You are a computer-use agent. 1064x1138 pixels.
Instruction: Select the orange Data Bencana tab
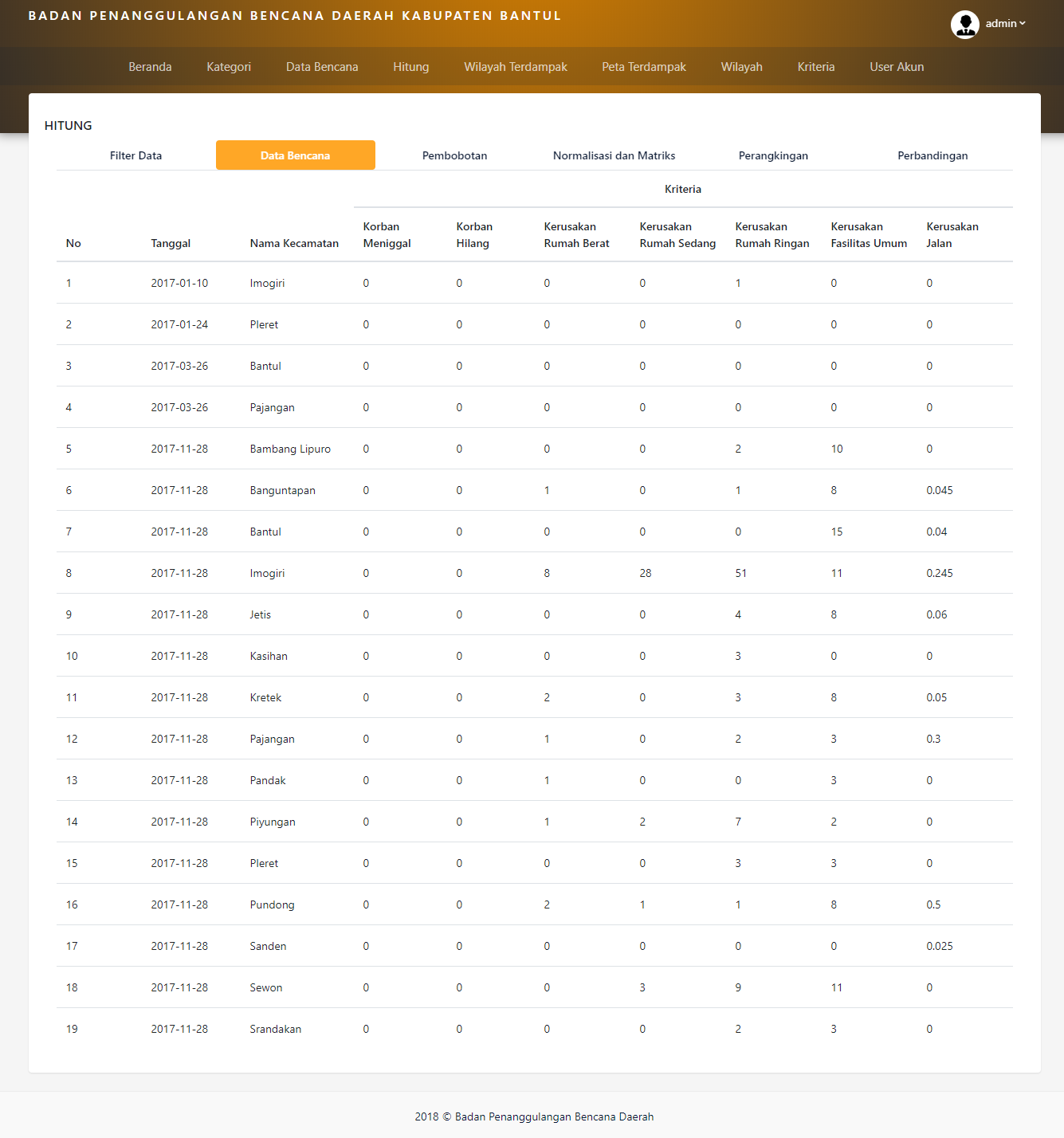(x=295, y=155)
